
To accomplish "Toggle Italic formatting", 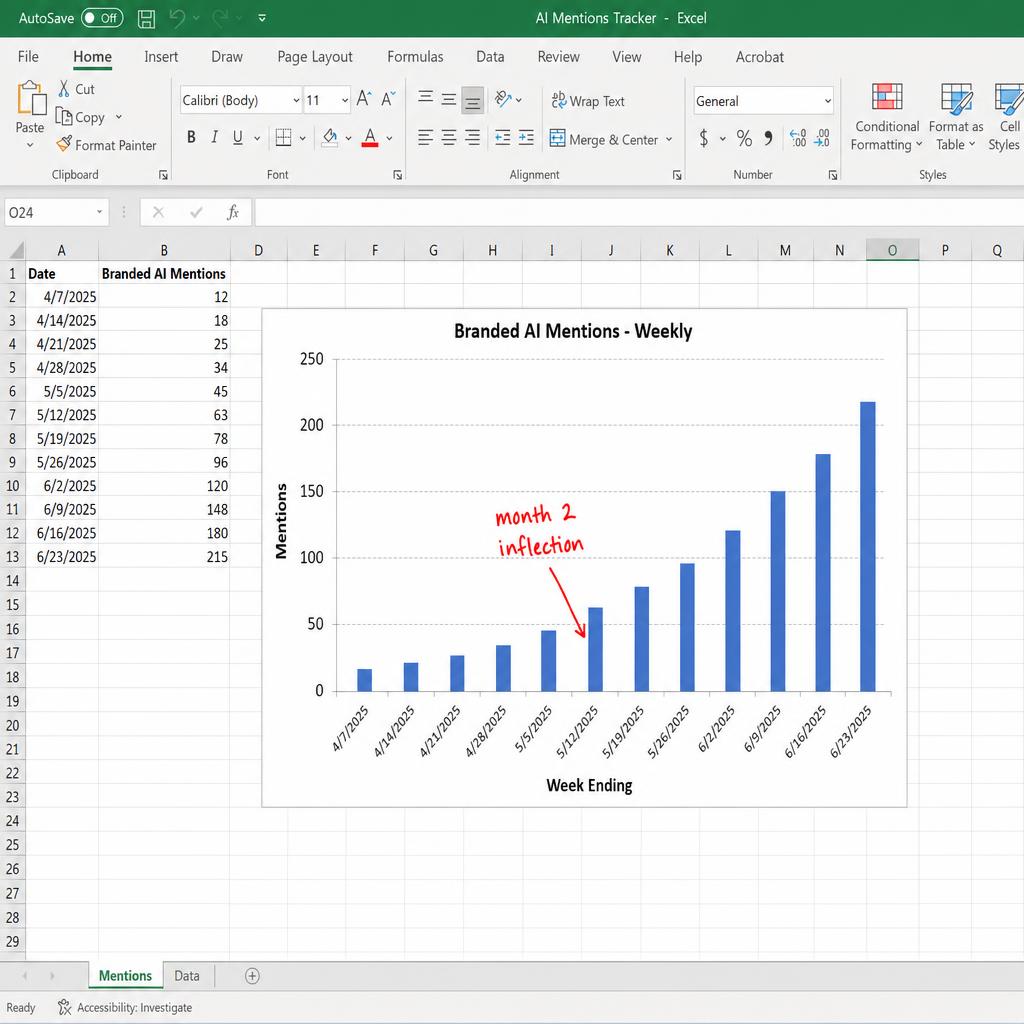I will [x=214, y=137].
